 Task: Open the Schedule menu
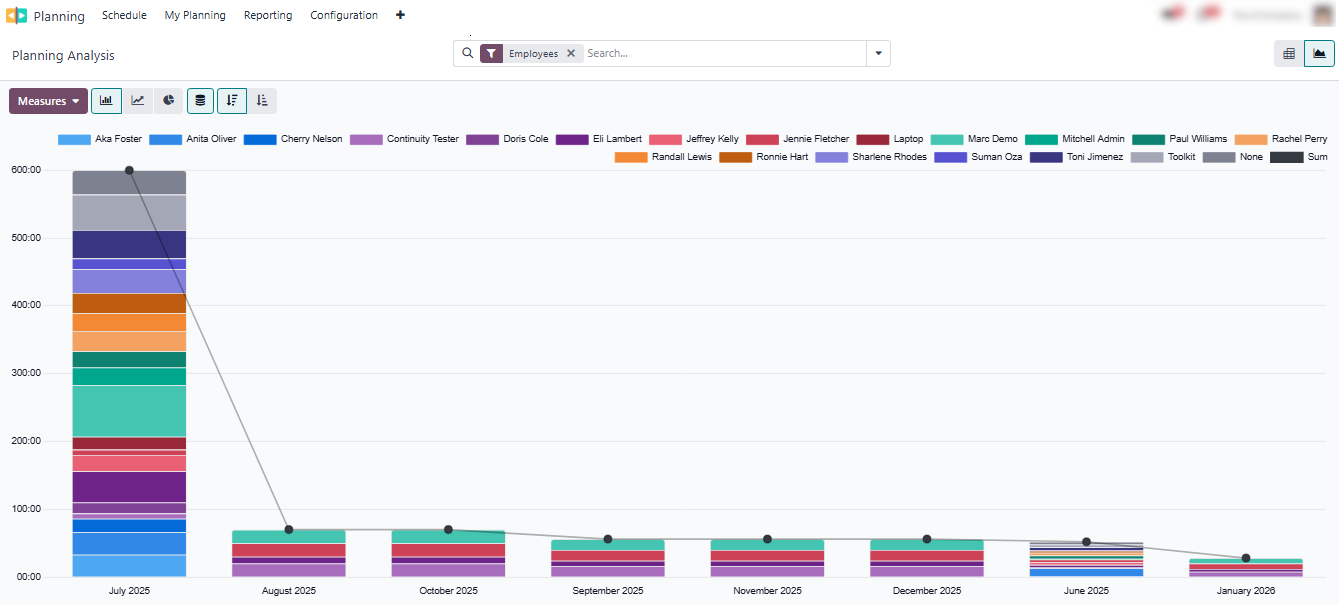[x=124, y=15]
